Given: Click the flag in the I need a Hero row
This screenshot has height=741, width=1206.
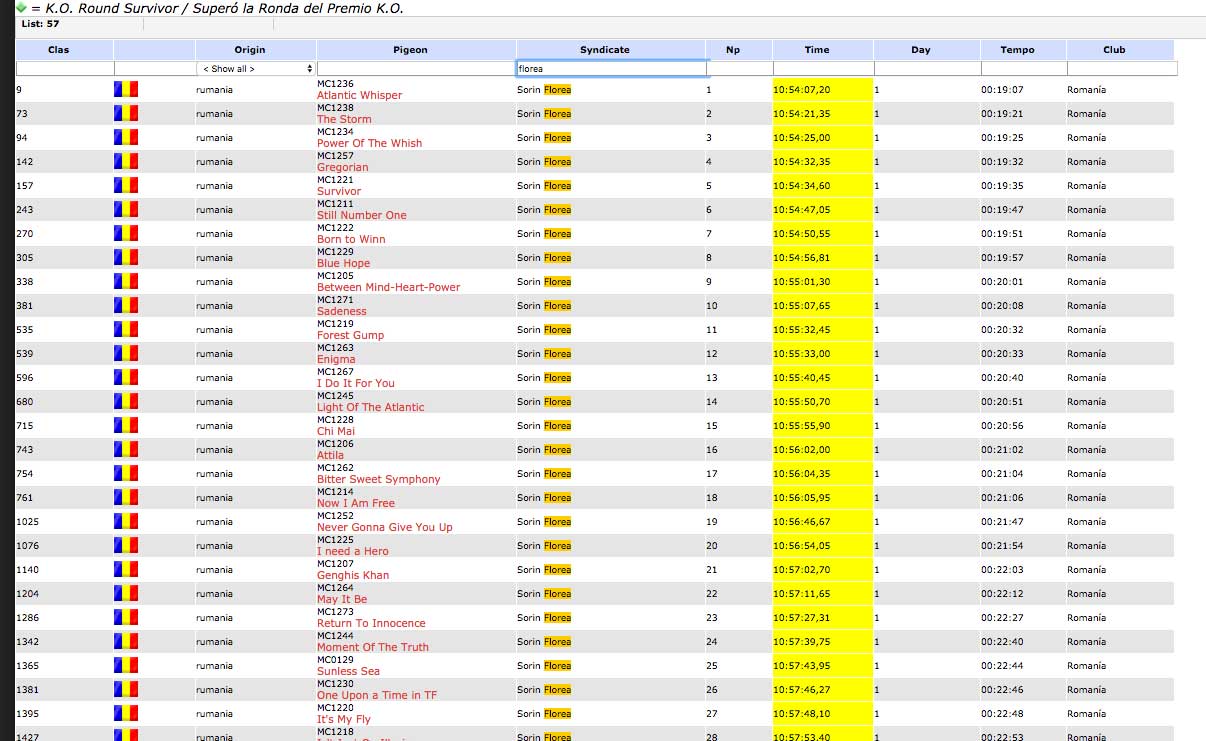Looking at the screenshot, I should coord(126,545).
